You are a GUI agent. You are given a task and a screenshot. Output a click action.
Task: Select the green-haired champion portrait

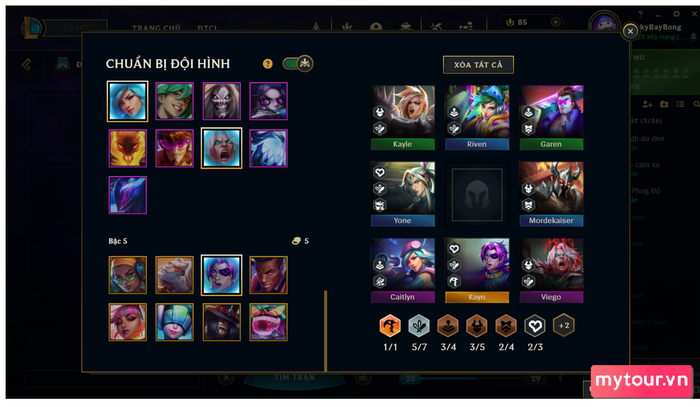175,101
